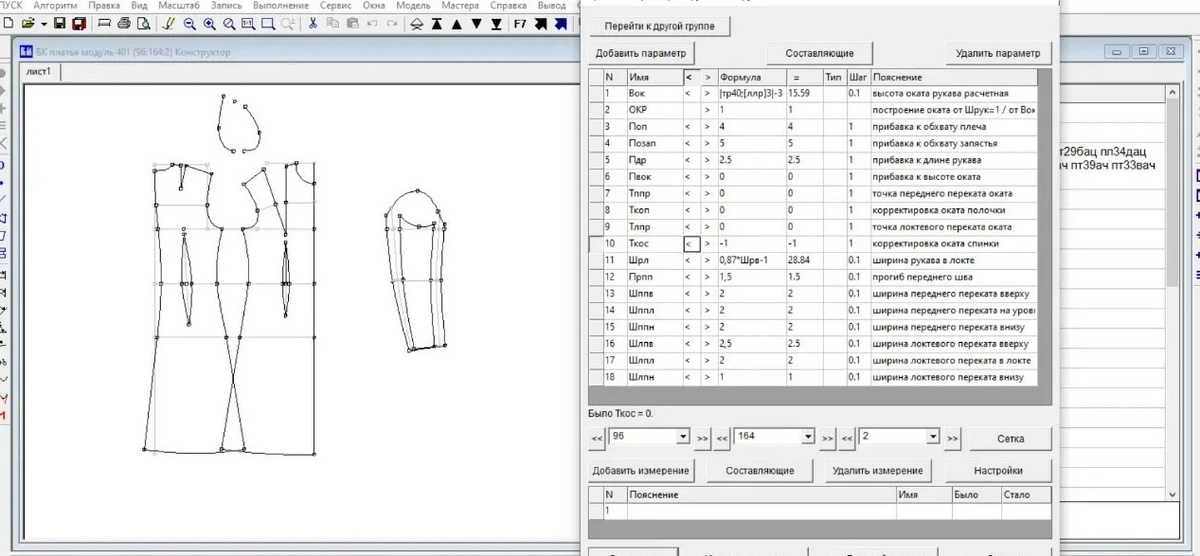Viewport: 1200px width, 556px height.
Task: Click the > cell in the Шрл row
Action: coord(707,260)
